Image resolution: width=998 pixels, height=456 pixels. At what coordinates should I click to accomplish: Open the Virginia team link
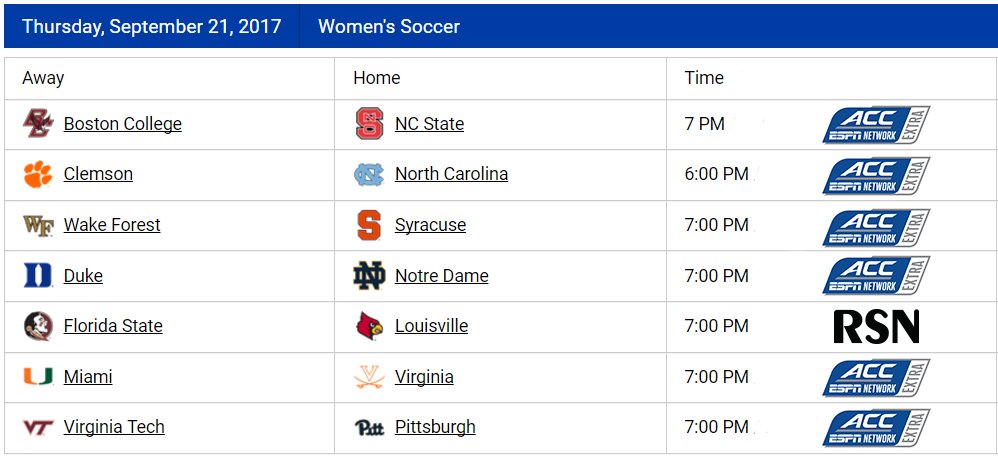pos(425,377)
